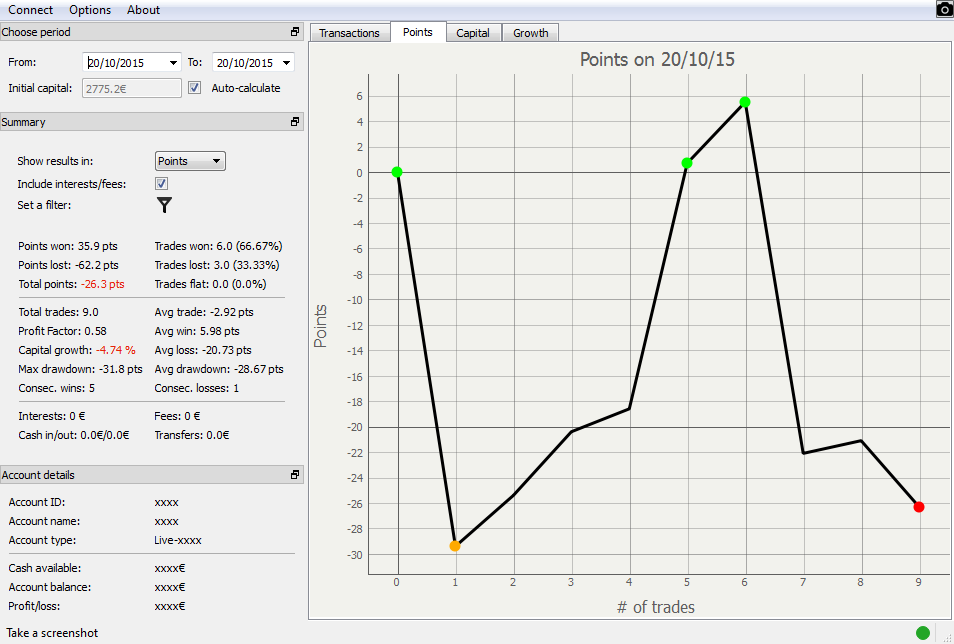This screenshot has height=644, width=954.
Task: Click the Account ID 'xxxx' value
Action: click(x=166, y=502)
